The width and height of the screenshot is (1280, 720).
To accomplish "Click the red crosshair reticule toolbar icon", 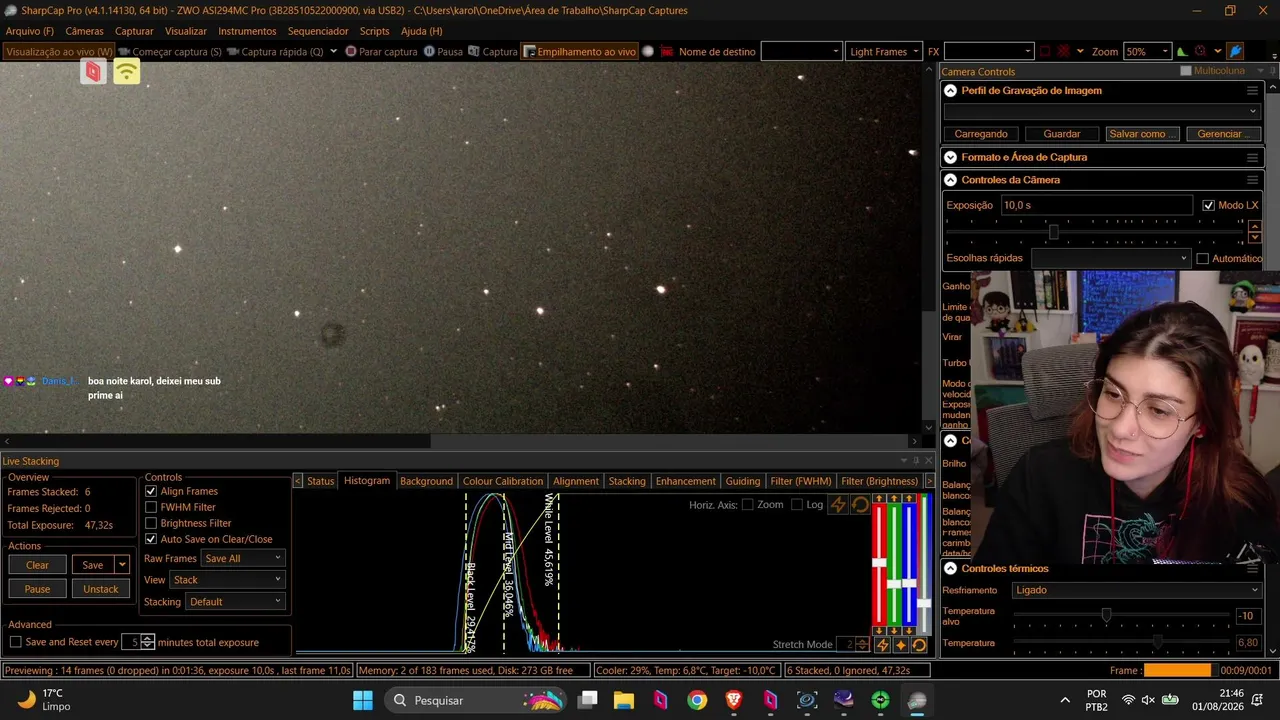I will point(1065,52).
